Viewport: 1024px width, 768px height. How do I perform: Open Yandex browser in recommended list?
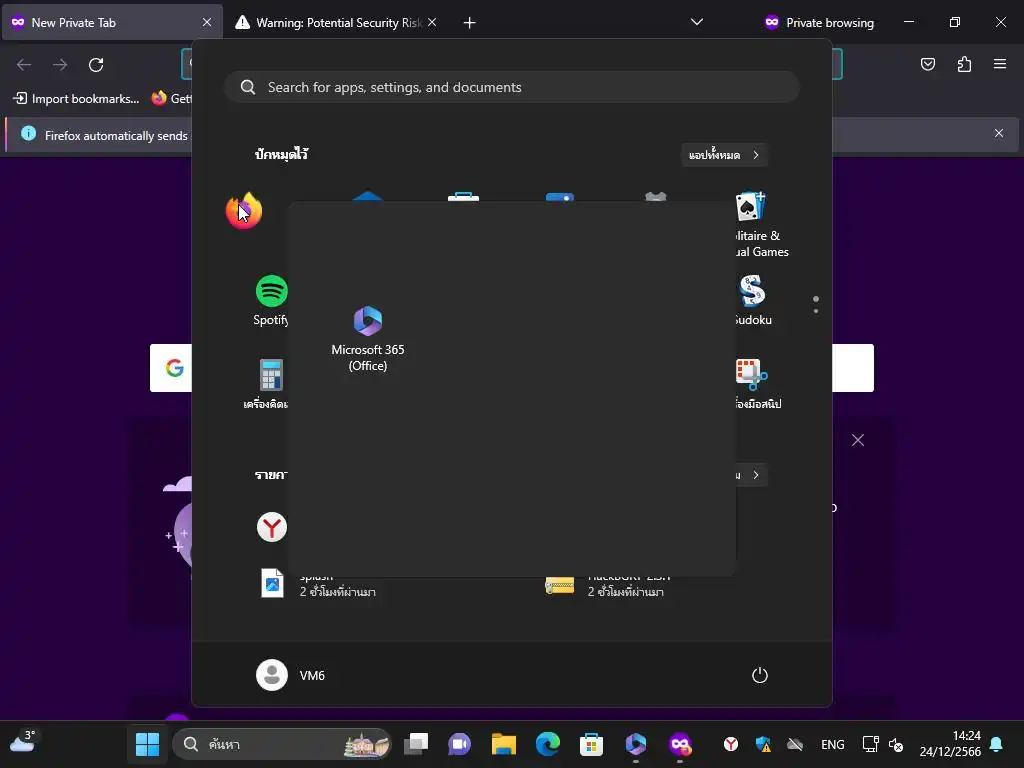(x=272, y=527)
